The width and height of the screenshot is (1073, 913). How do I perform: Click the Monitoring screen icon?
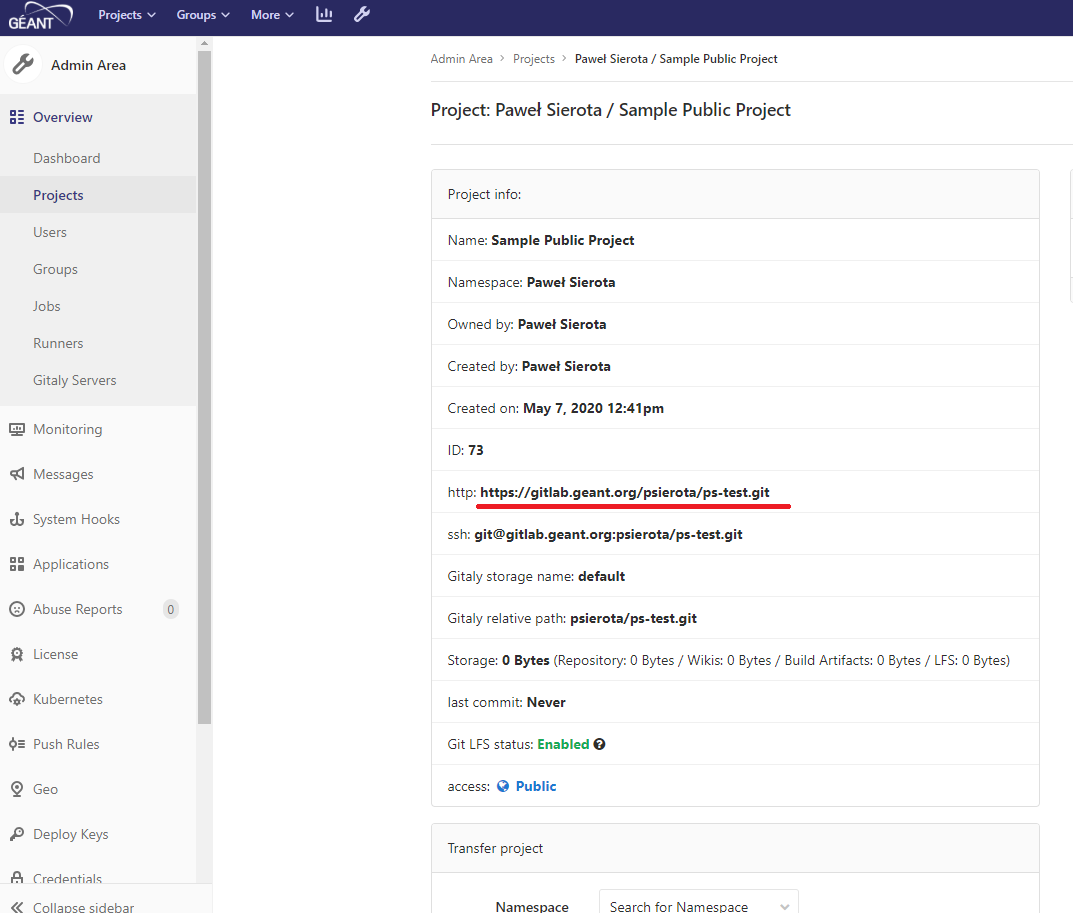[17, 429]
